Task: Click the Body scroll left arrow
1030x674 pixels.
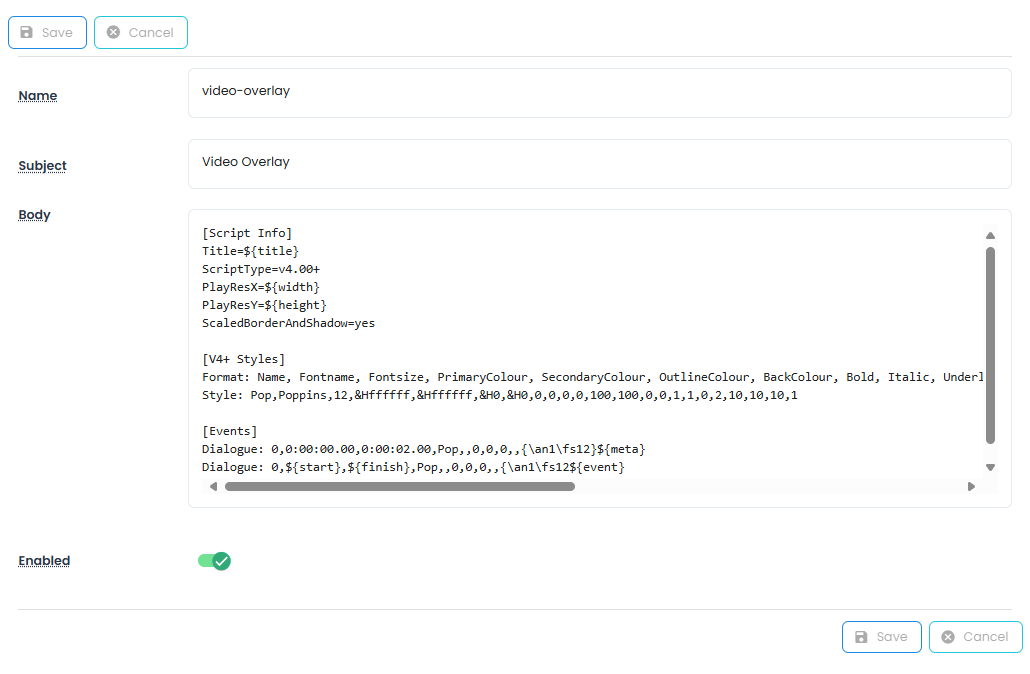Action: pos(212,487)
